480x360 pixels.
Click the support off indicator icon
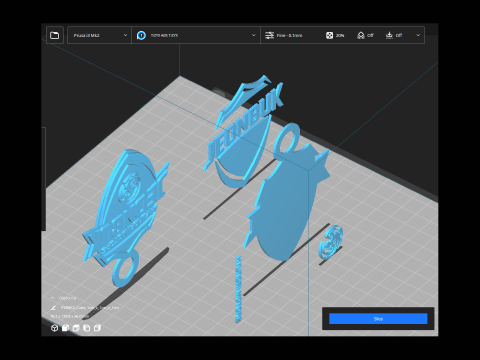[361, 35]
